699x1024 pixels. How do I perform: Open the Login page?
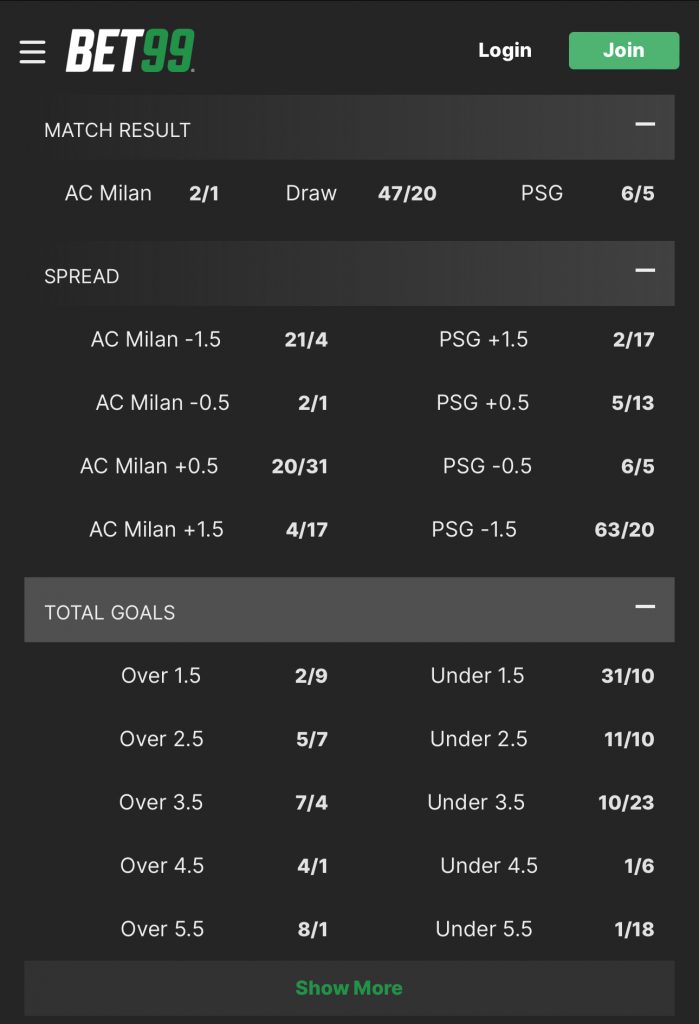pos(505,50)
